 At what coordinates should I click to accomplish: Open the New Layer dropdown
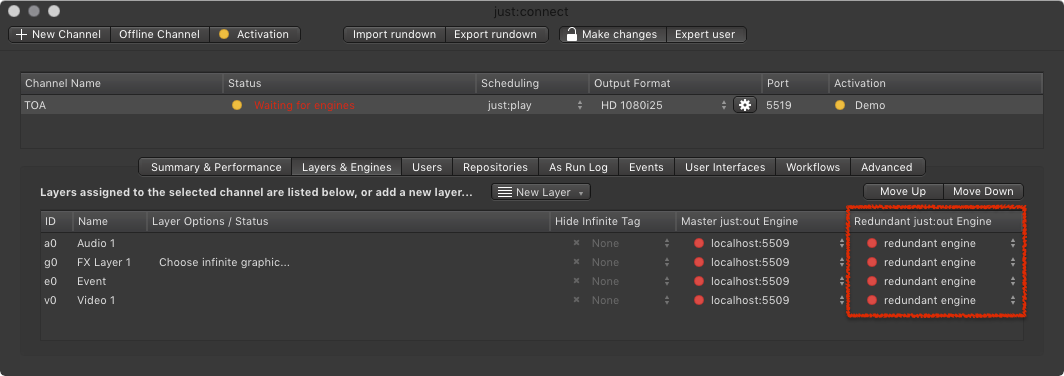[x=541, y=192]
